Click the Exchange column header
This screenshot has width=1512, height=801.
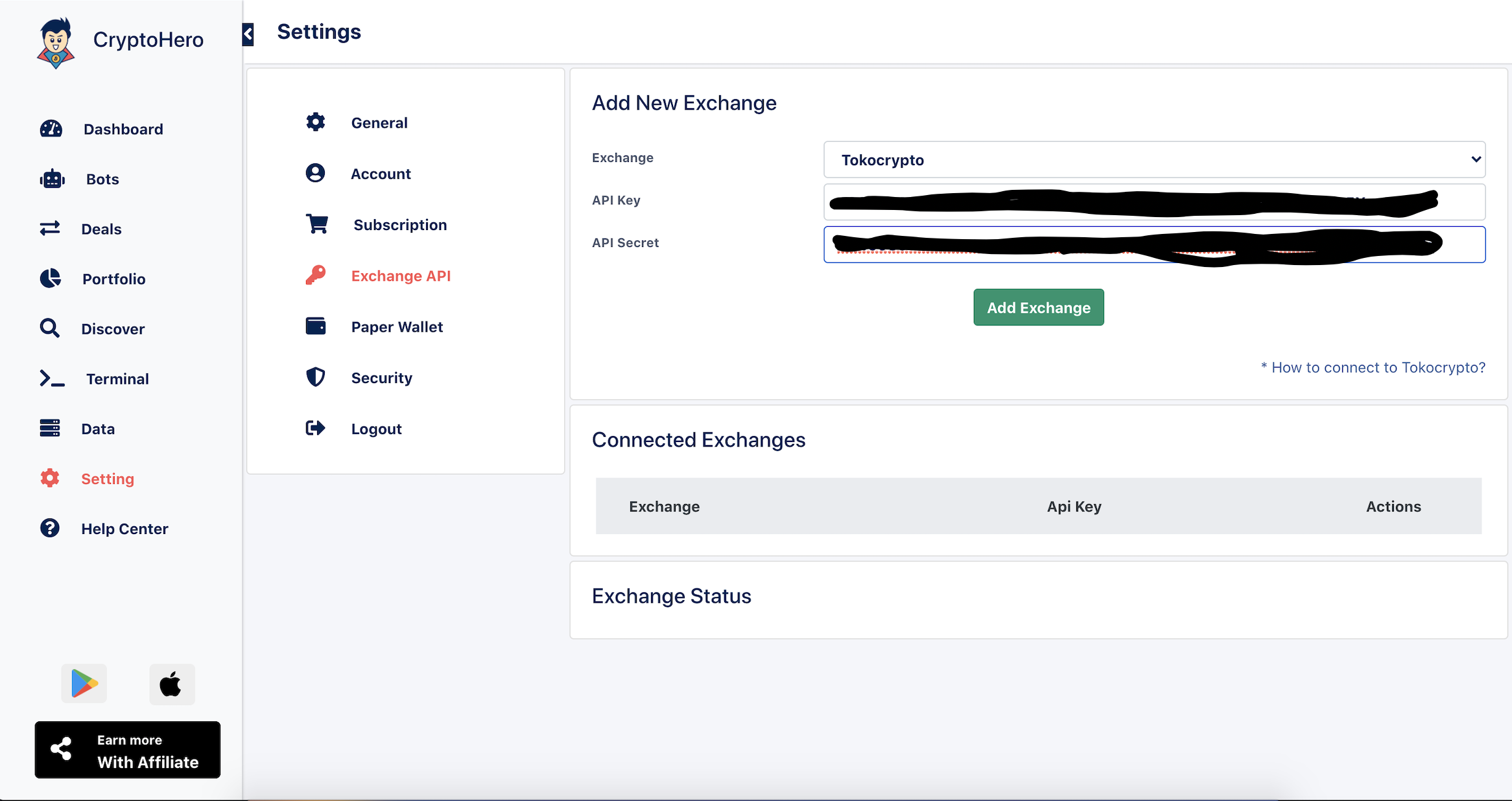pyautogui.click(x=664, y=506)
